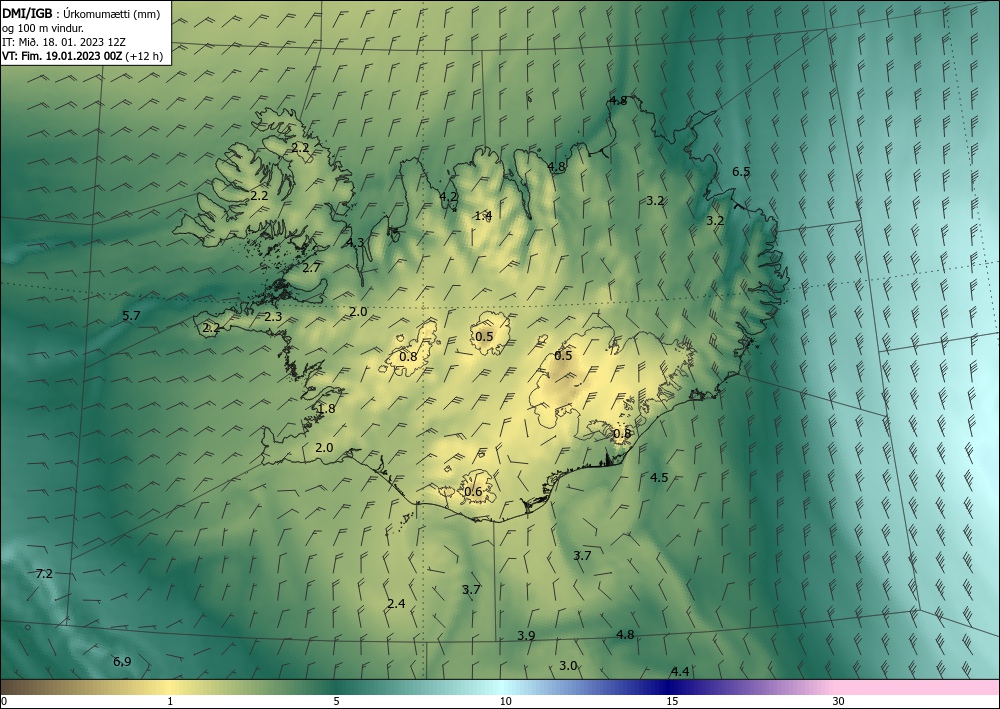Viewport: 1000px width, 709px height.
Task: Click the color scale tick label 10
Action: click(506, 702)
